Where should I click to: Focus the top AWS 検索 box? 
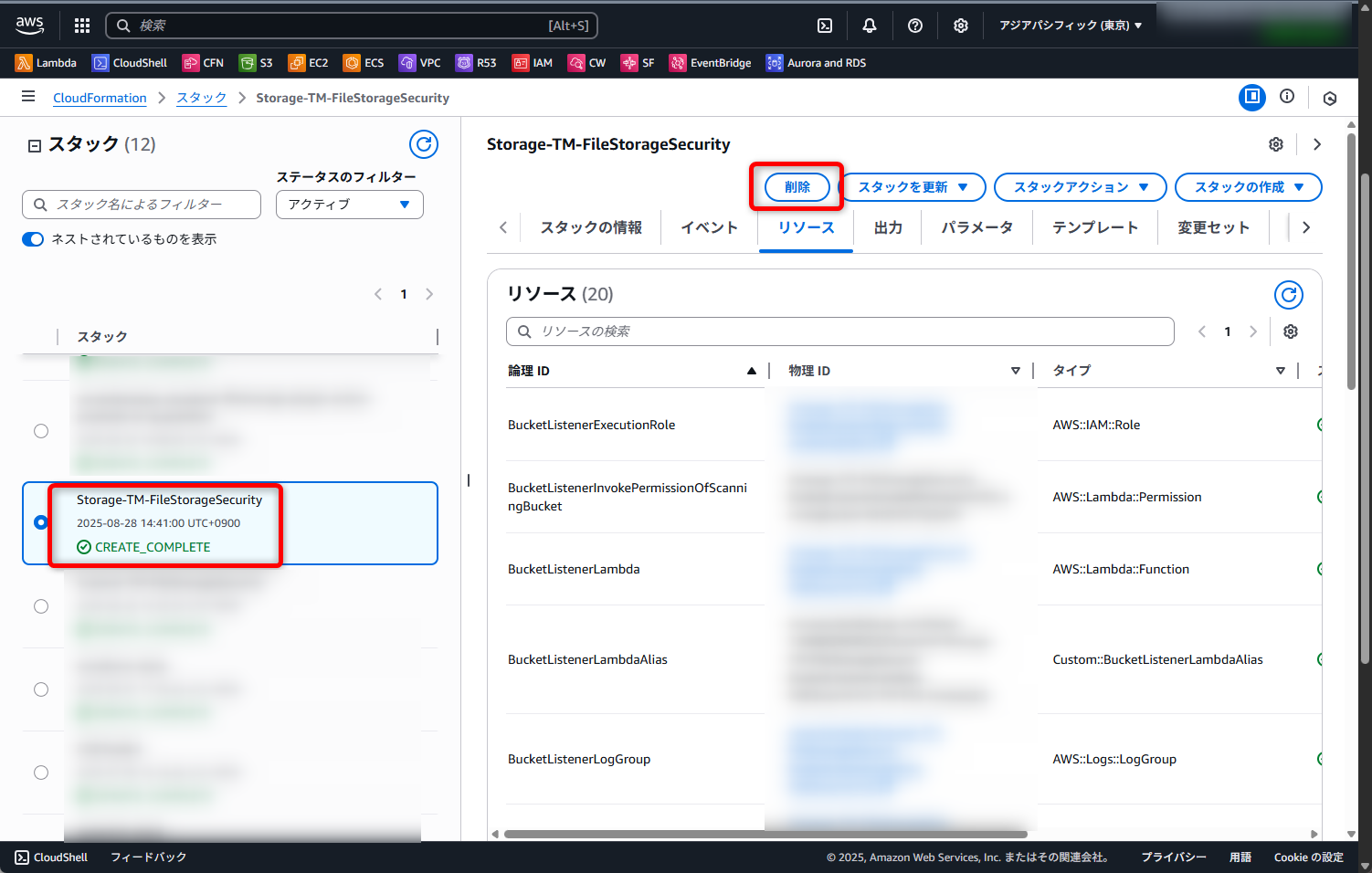[x=352, y=26]
